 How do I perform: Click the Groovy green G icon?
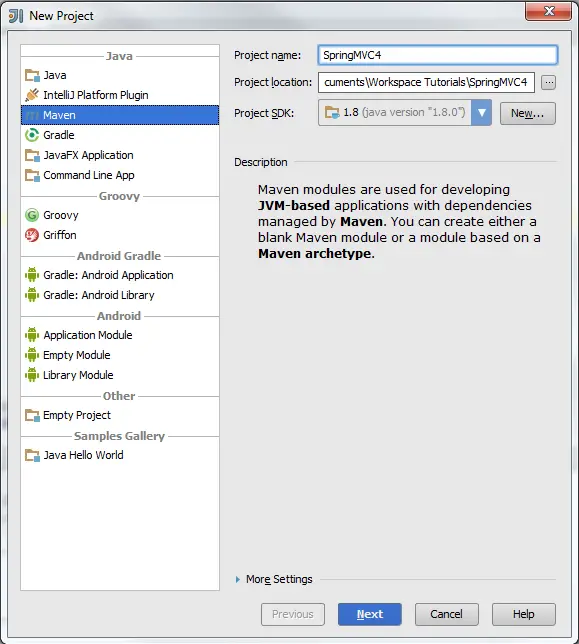pyautogui.click(x=32, y=215)
